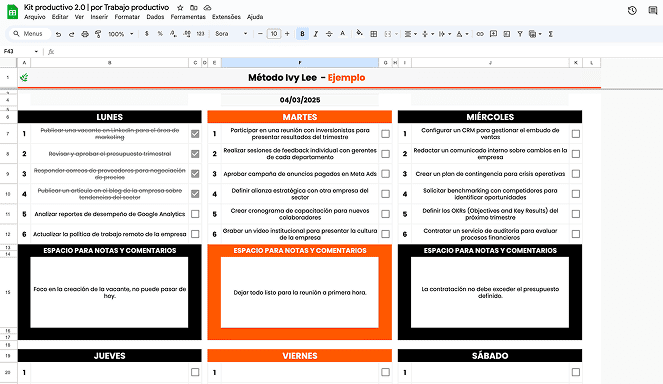The height and width of the screenshot is (384, 663).
Task: Open the functions sigma menu
Action: point(551,34)
